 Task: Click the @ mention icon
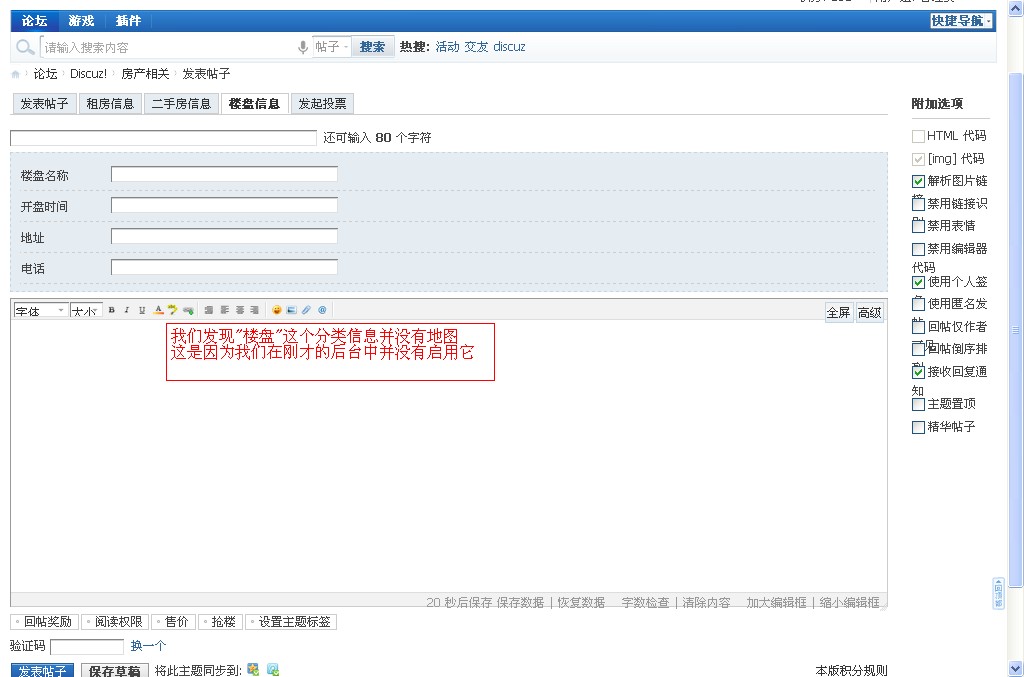tap(322, 310)
